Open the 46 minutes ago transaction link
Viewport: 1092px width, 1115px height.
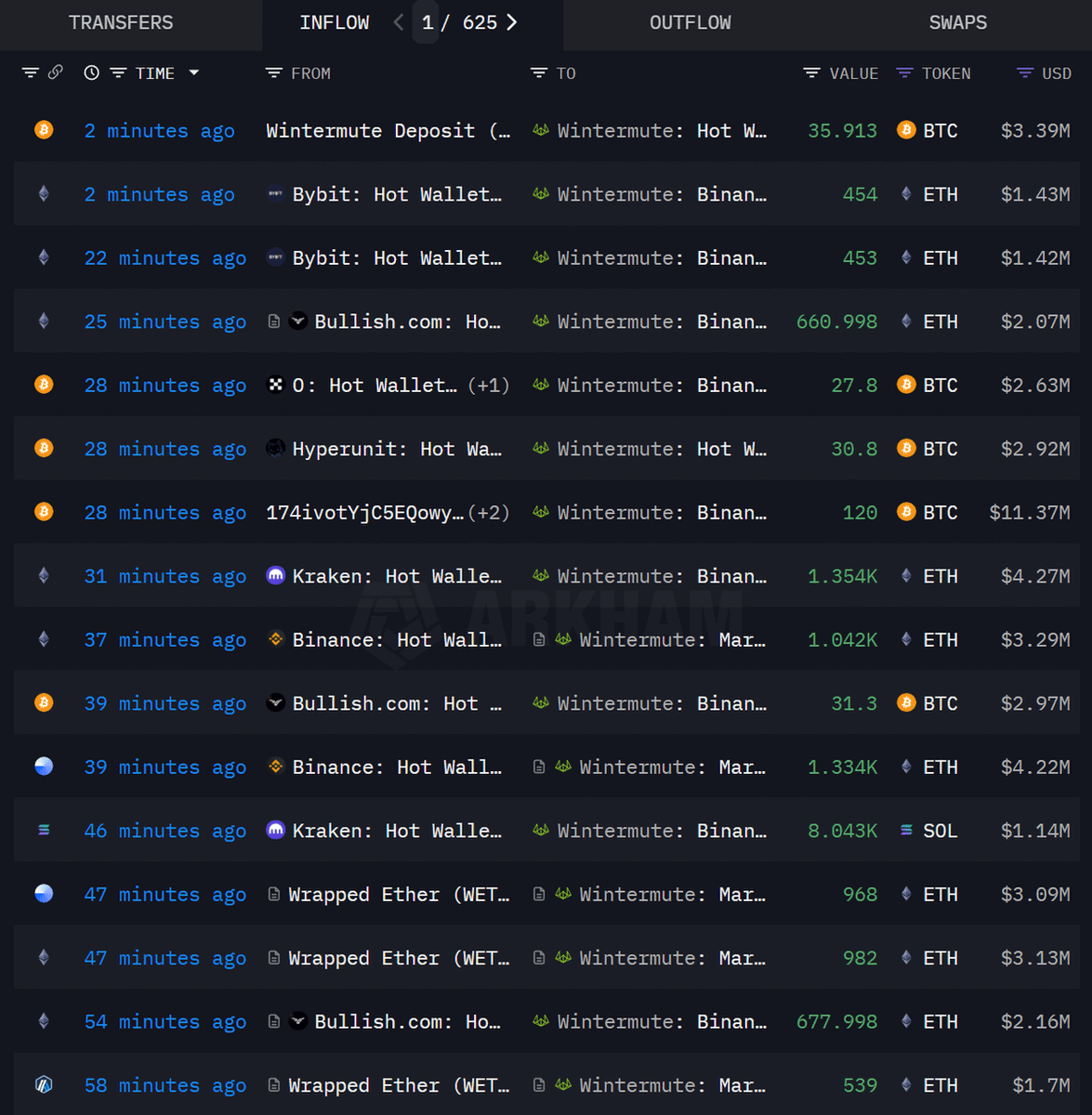[165, 832]
